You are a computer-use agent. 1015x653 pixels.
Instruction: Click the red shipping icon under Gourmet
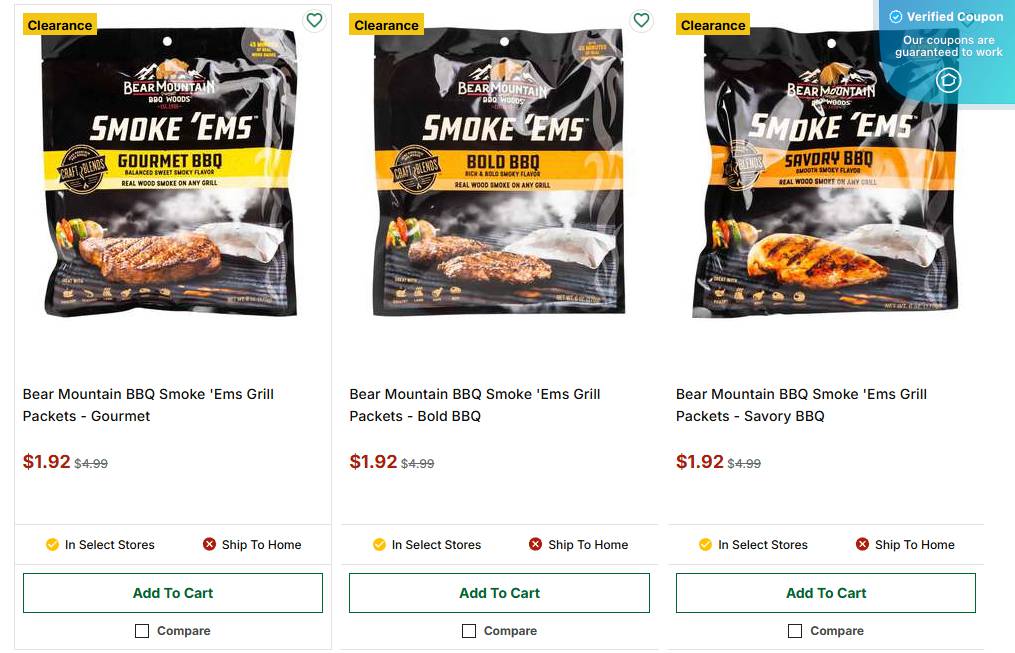pyautogui.click(x=208, y=545)
